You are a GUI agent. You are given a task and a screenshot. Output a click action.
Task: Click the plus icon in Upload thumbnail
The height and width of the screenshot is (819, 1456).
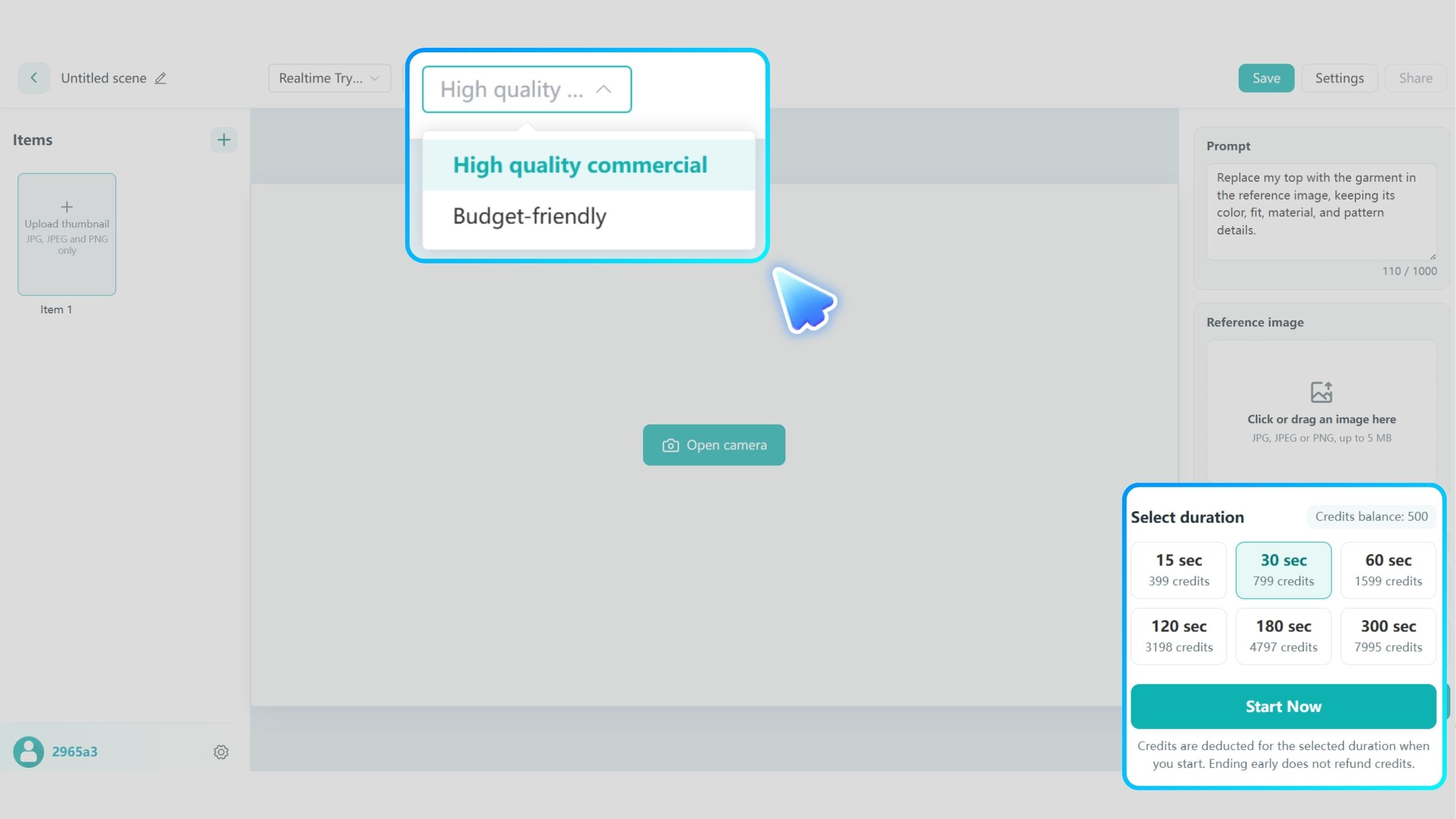[67, 206]
